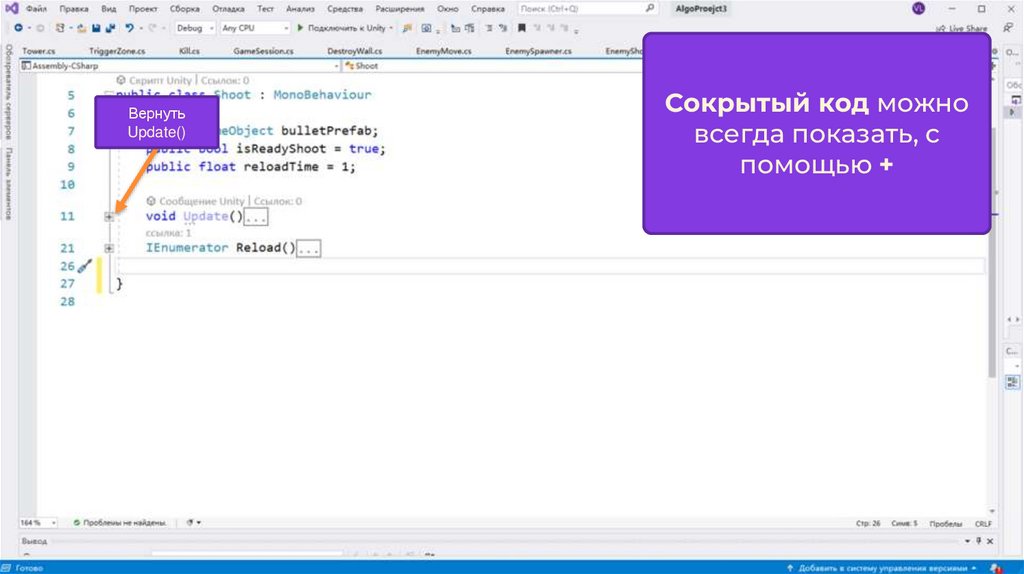The height and width of the screenshot is (574, 1024).
Task: Switch to the Tower.cs tab
Action: [x=39, y=51]
